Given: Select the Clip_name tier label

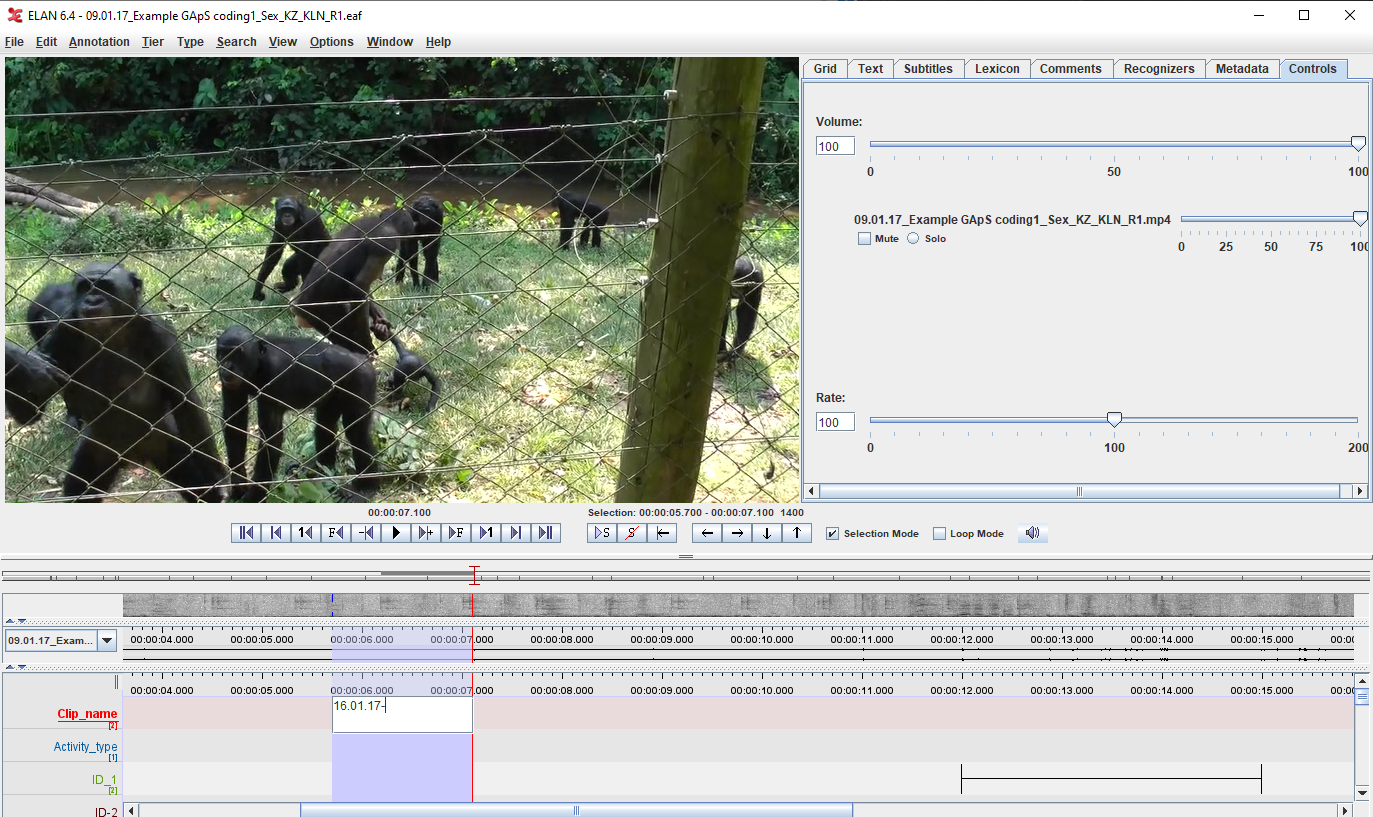Looking at the screenshot, I should pyautogui.click(x=87, y=714).
